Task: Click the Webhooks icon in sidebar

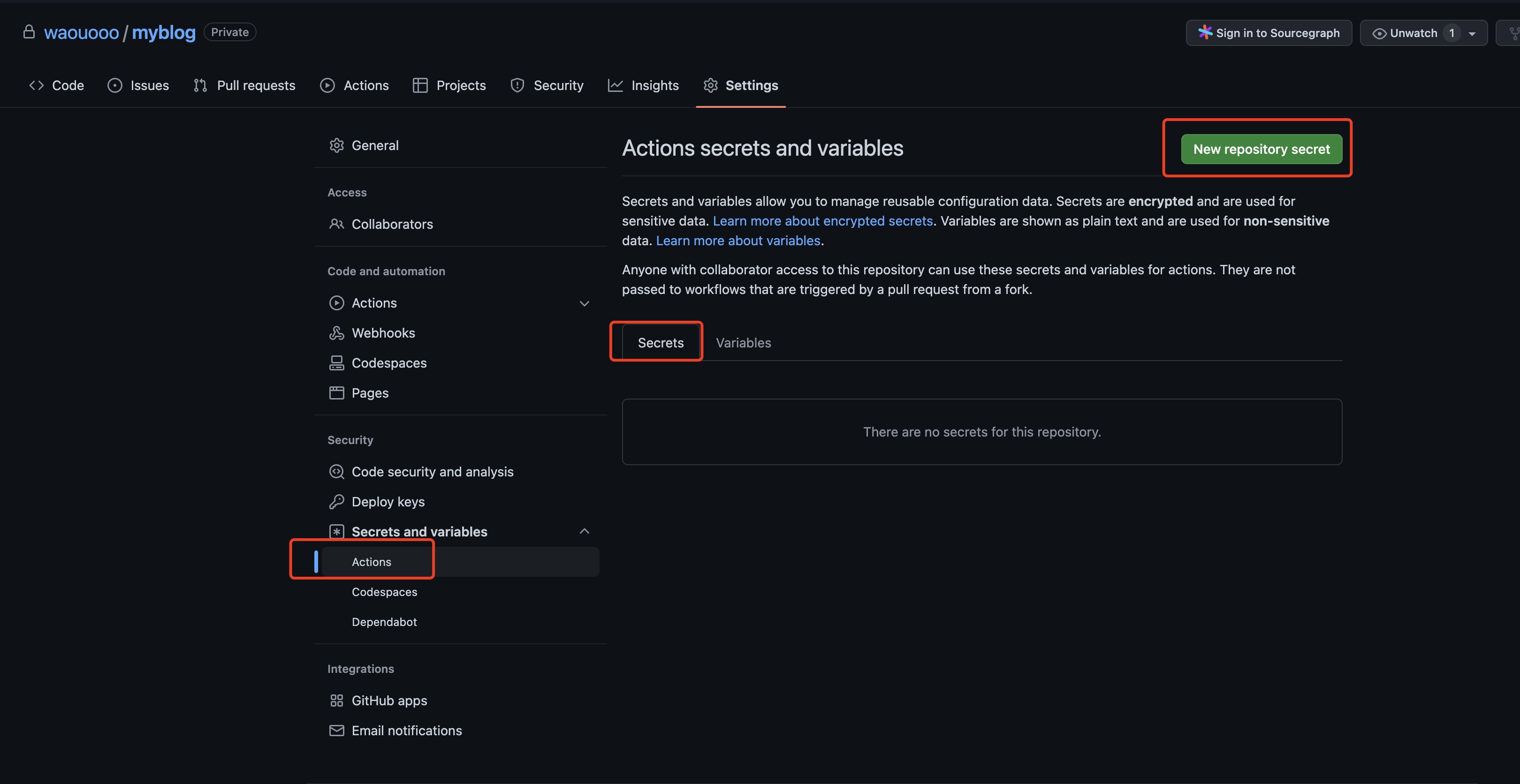Action: pyautogui.click(x=336, y=333)
